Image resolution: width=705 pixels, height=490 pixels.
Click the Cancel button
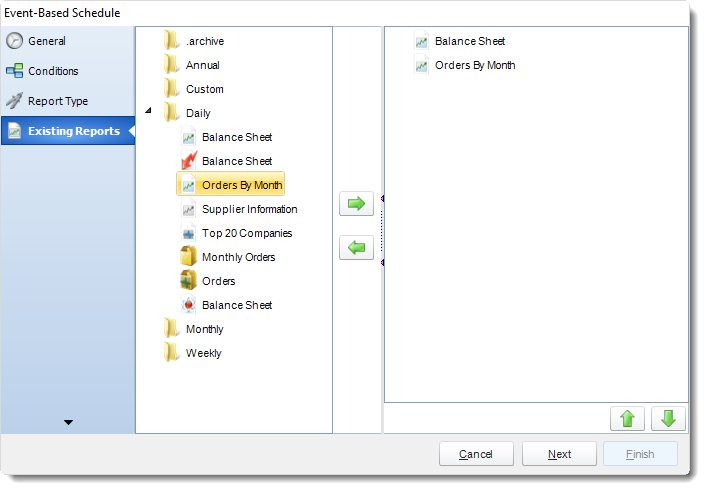476,454
